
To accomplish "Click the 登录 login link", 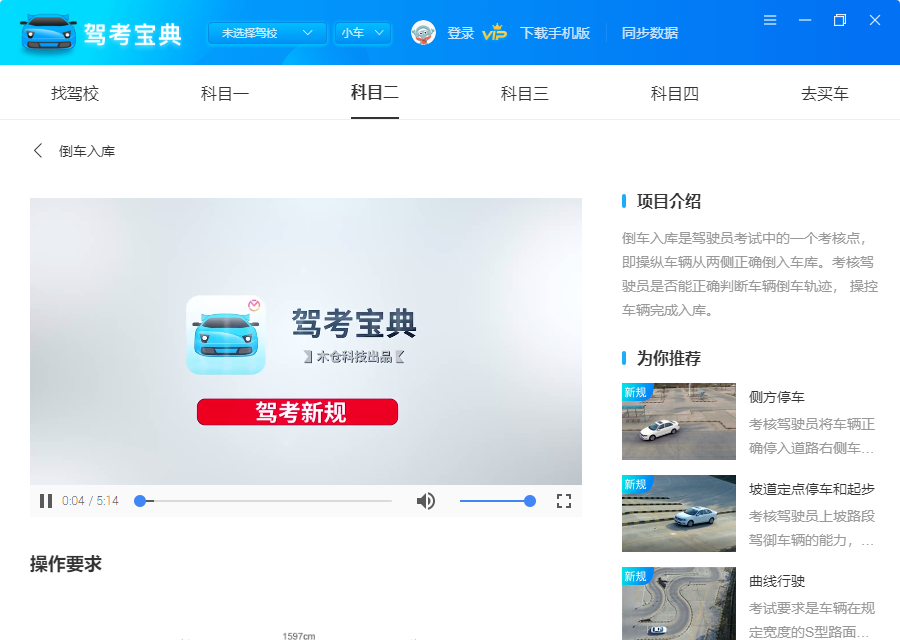I will pos(460,33).
